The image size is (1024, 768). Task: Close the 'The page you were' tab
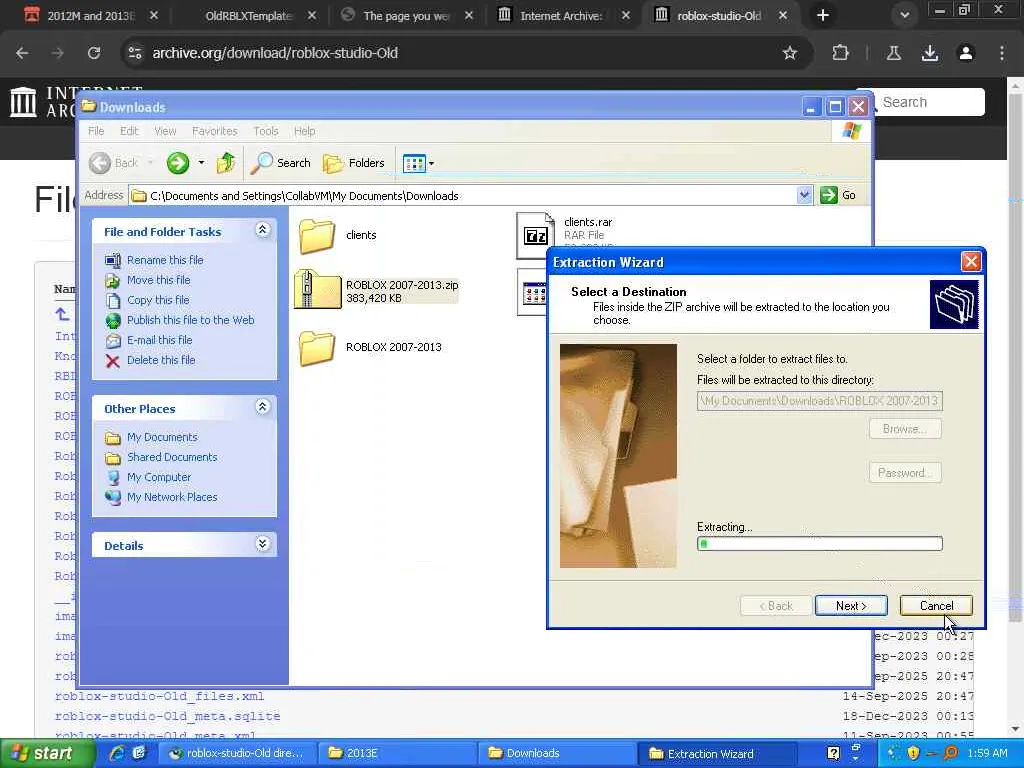click(468, 15)
